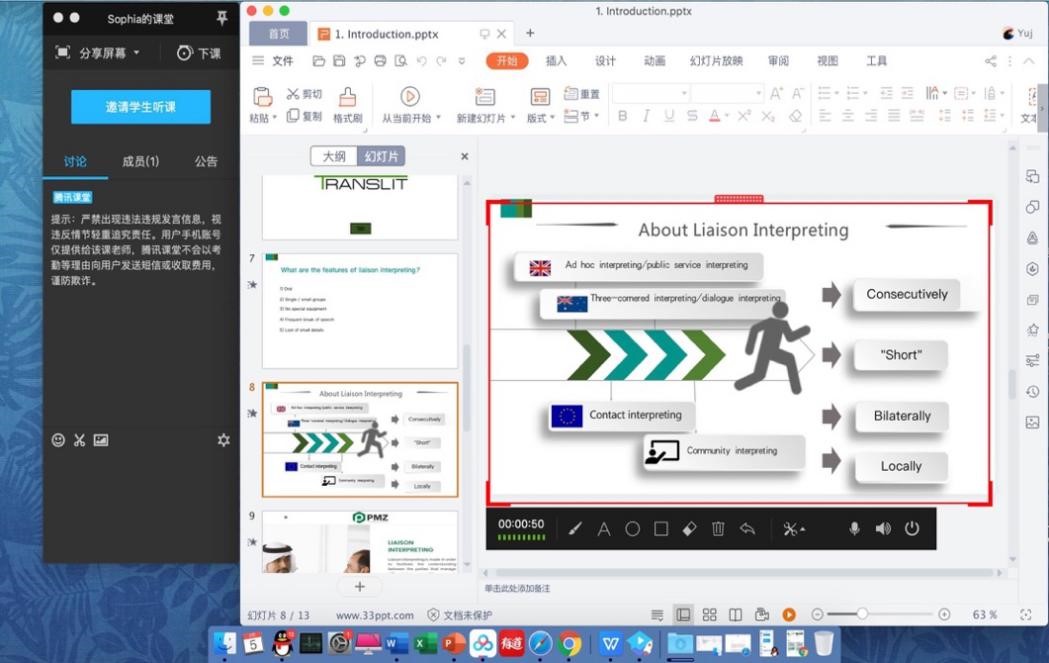Undo the last annotation stroke
The height and width of the screenshot is (663, 1049).
747,529
